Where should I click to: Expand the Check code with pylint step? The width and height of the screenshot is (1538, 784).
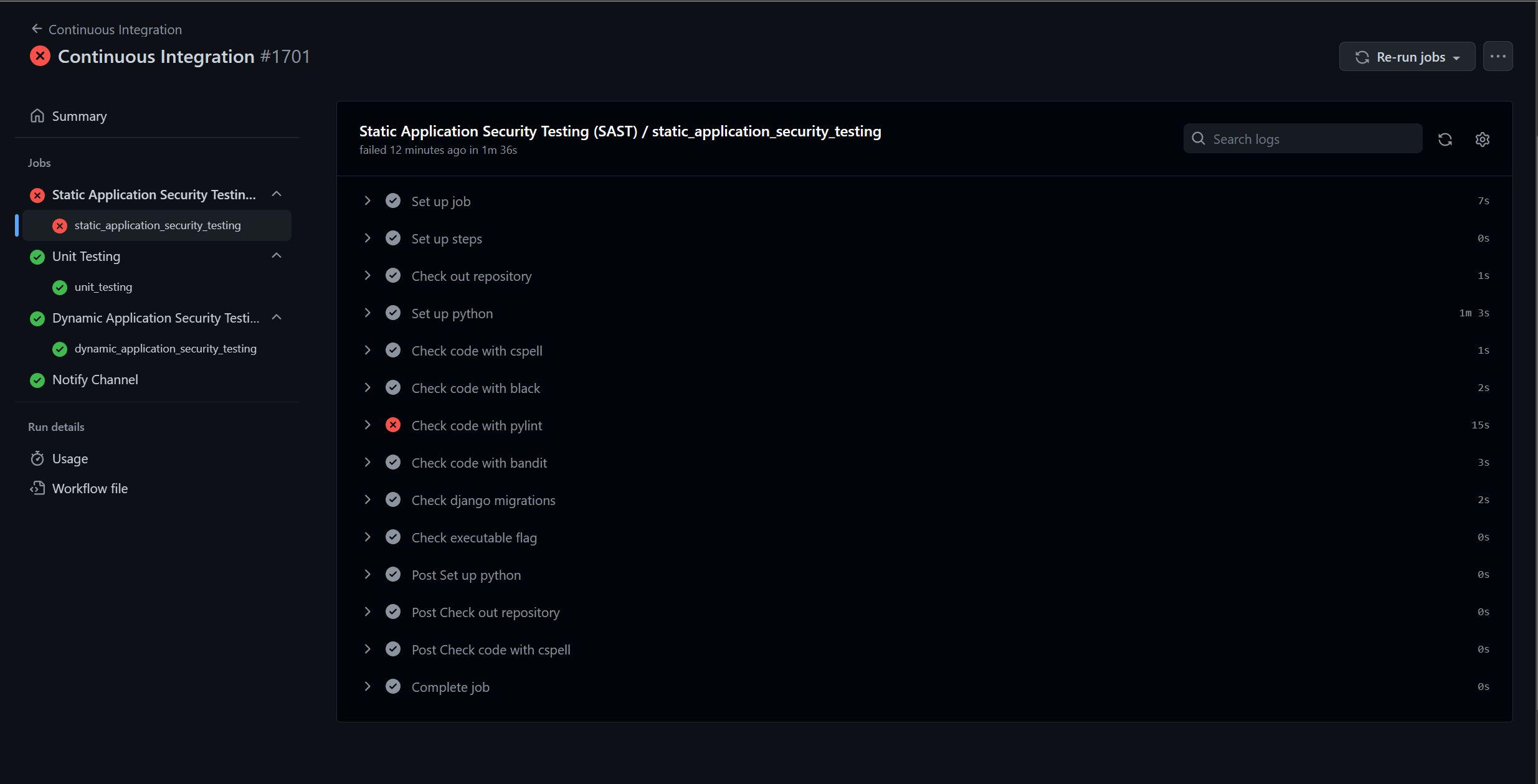point(368,425)
